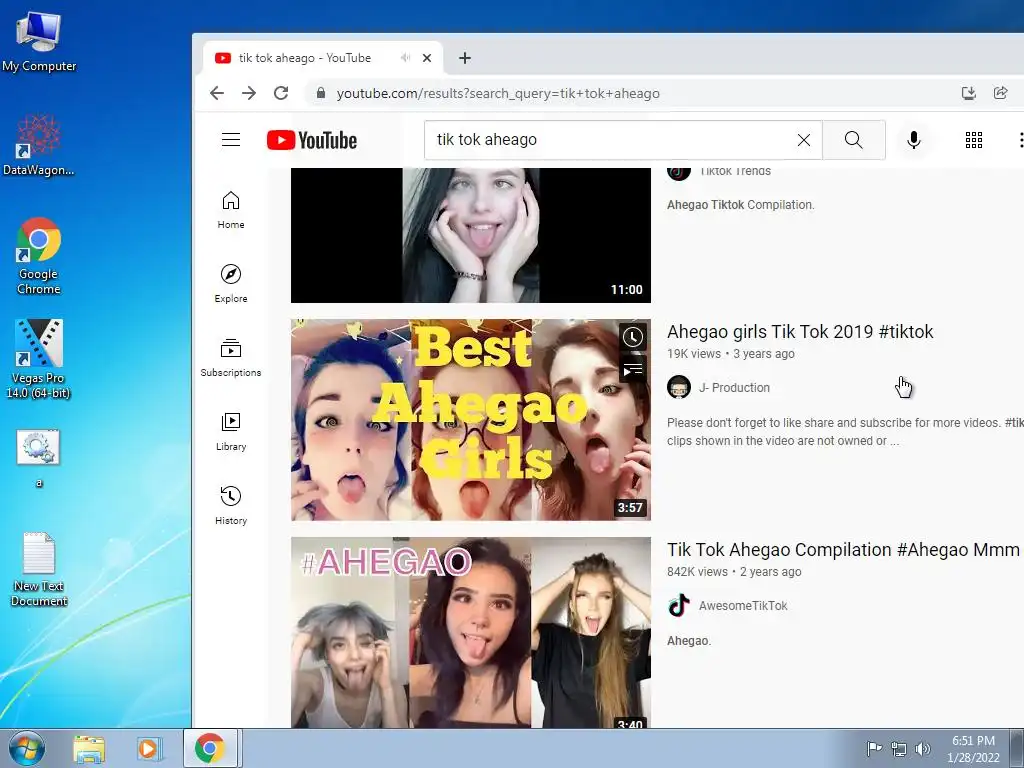Open title Tik Tok Ahegao Compilation

pos(842,550)
